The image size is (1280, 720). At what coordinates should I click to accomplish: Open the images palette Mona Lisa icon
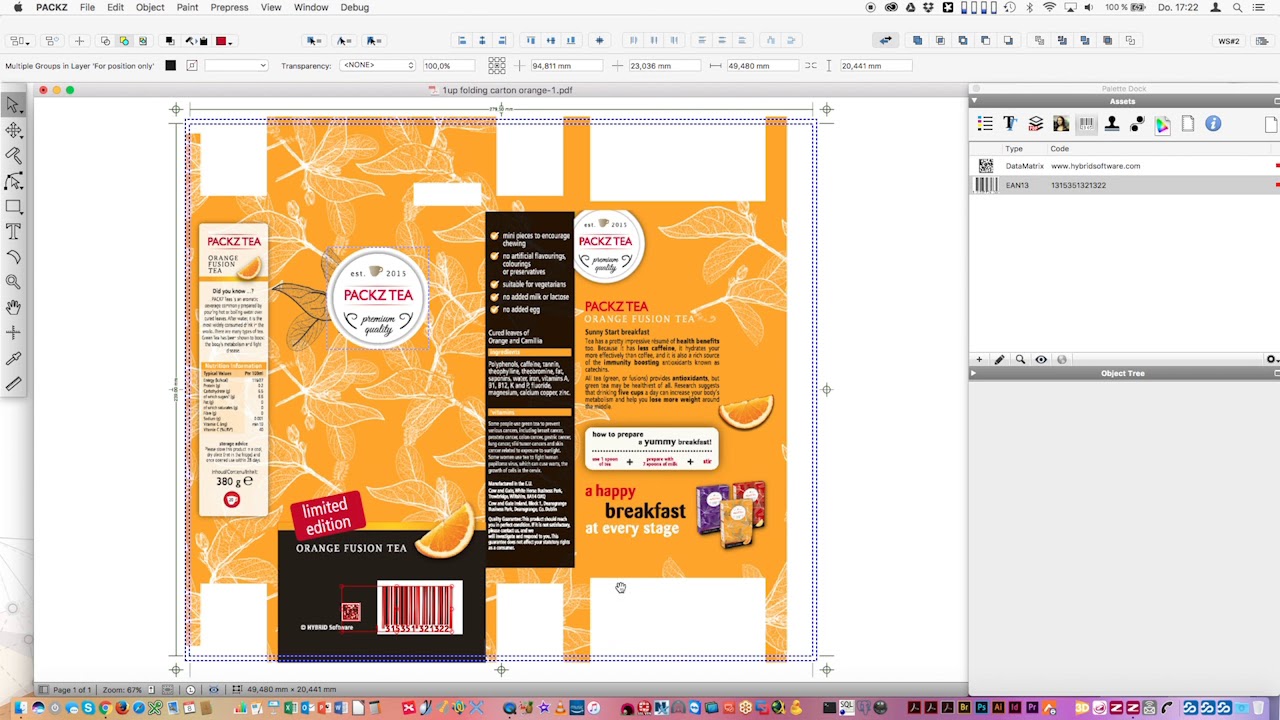pos(1061,124)
